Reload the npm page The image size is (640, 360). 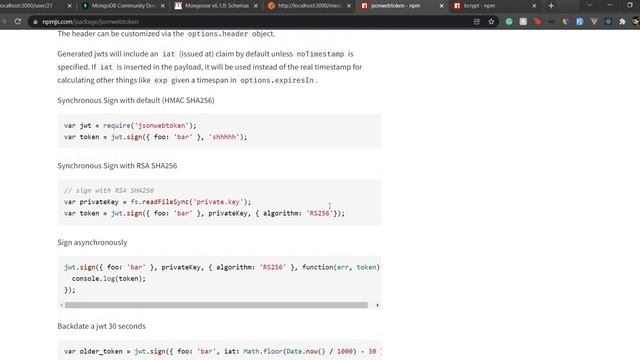pos(18,21)
